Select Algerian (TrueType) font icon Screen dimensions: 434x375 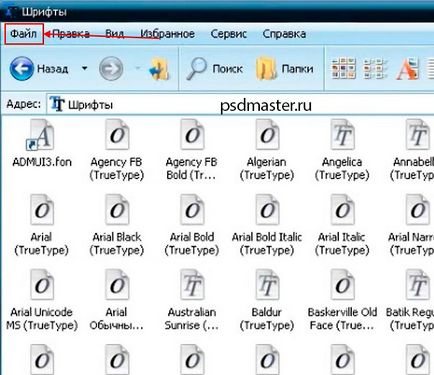tap(267, 135)
